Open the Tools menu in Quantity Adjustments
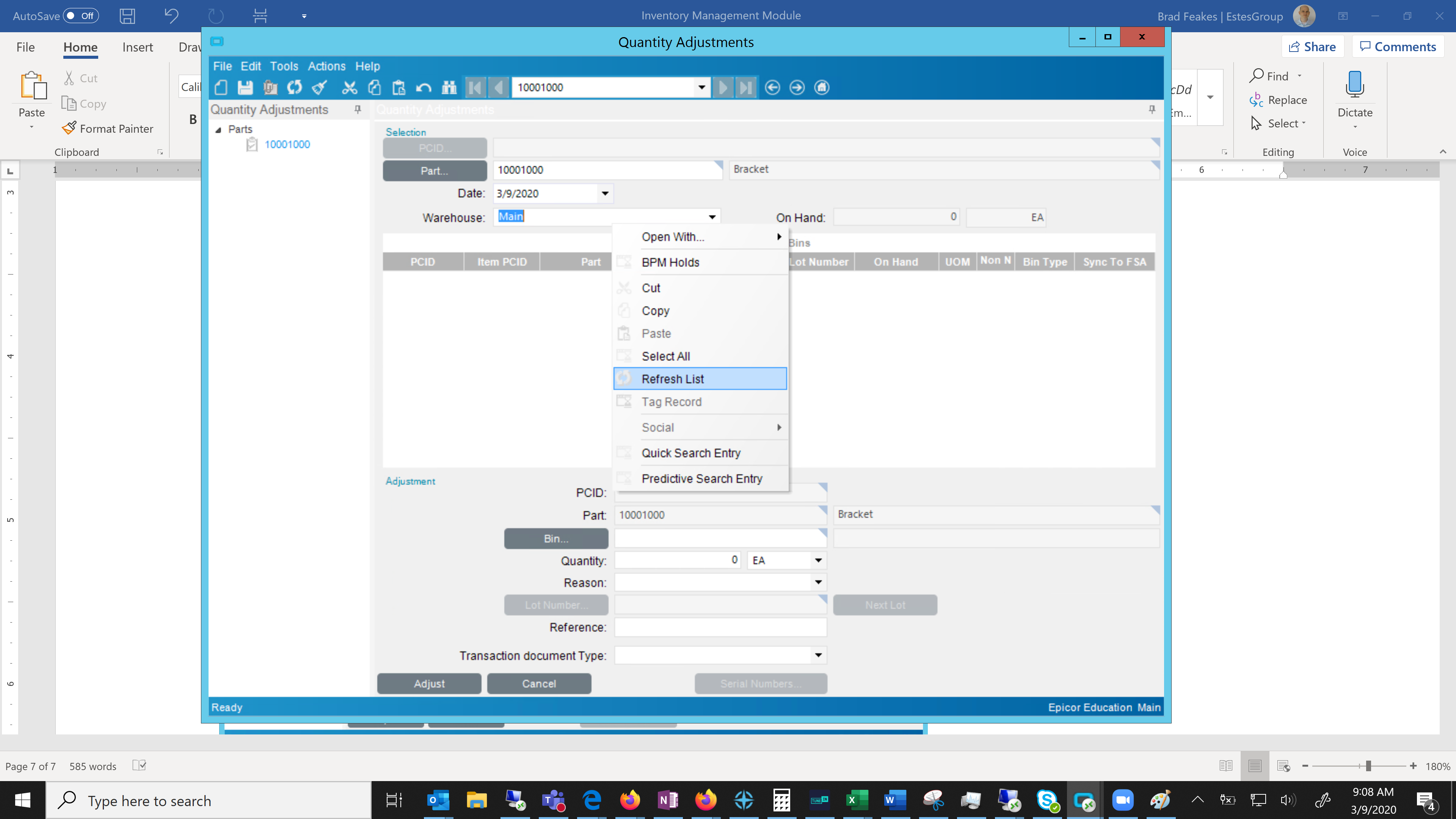 point(284,66)
